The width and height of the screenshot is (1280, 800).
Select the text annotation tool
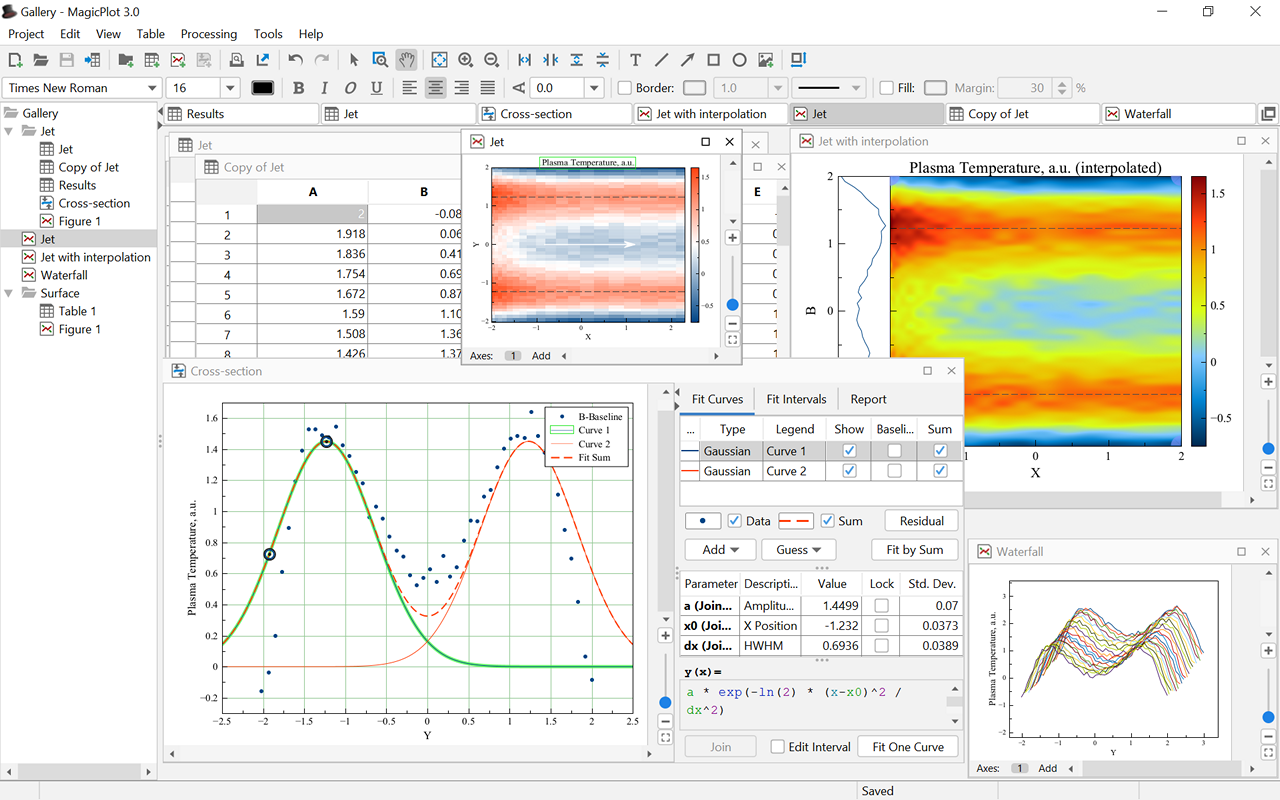point(635,60)
